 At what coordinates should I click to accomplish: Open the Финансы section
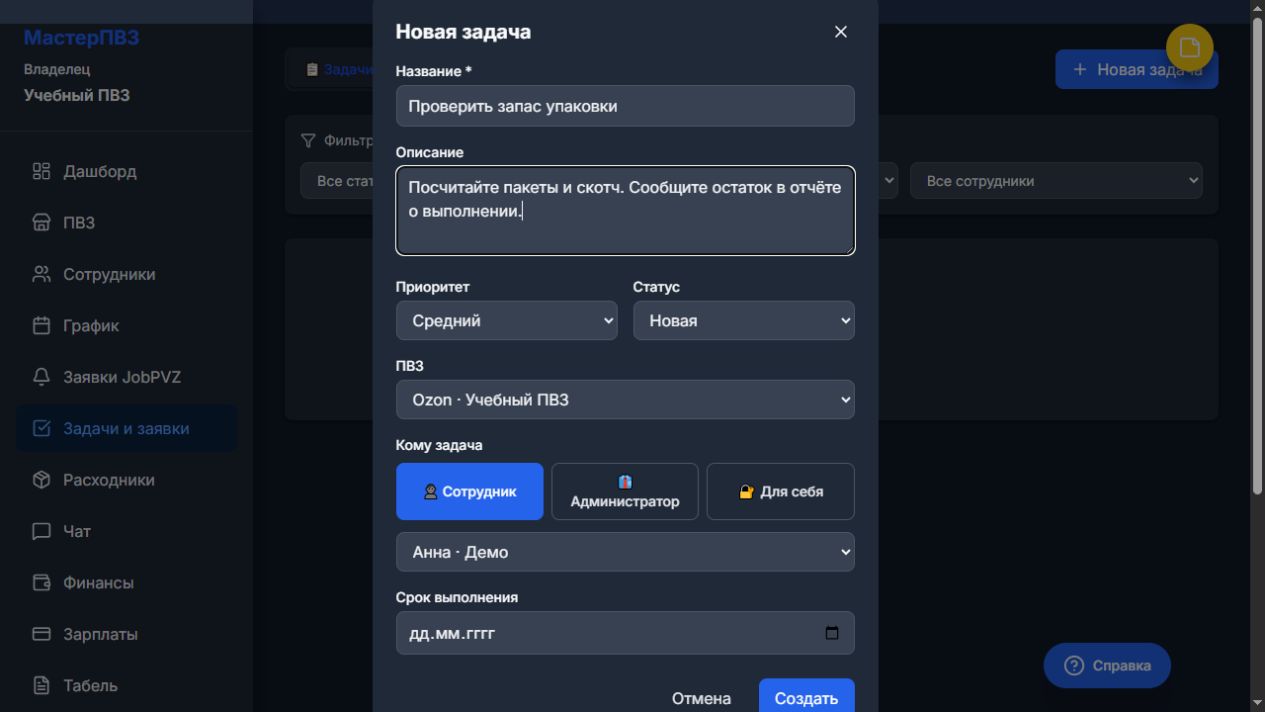(x=126, y=583)
